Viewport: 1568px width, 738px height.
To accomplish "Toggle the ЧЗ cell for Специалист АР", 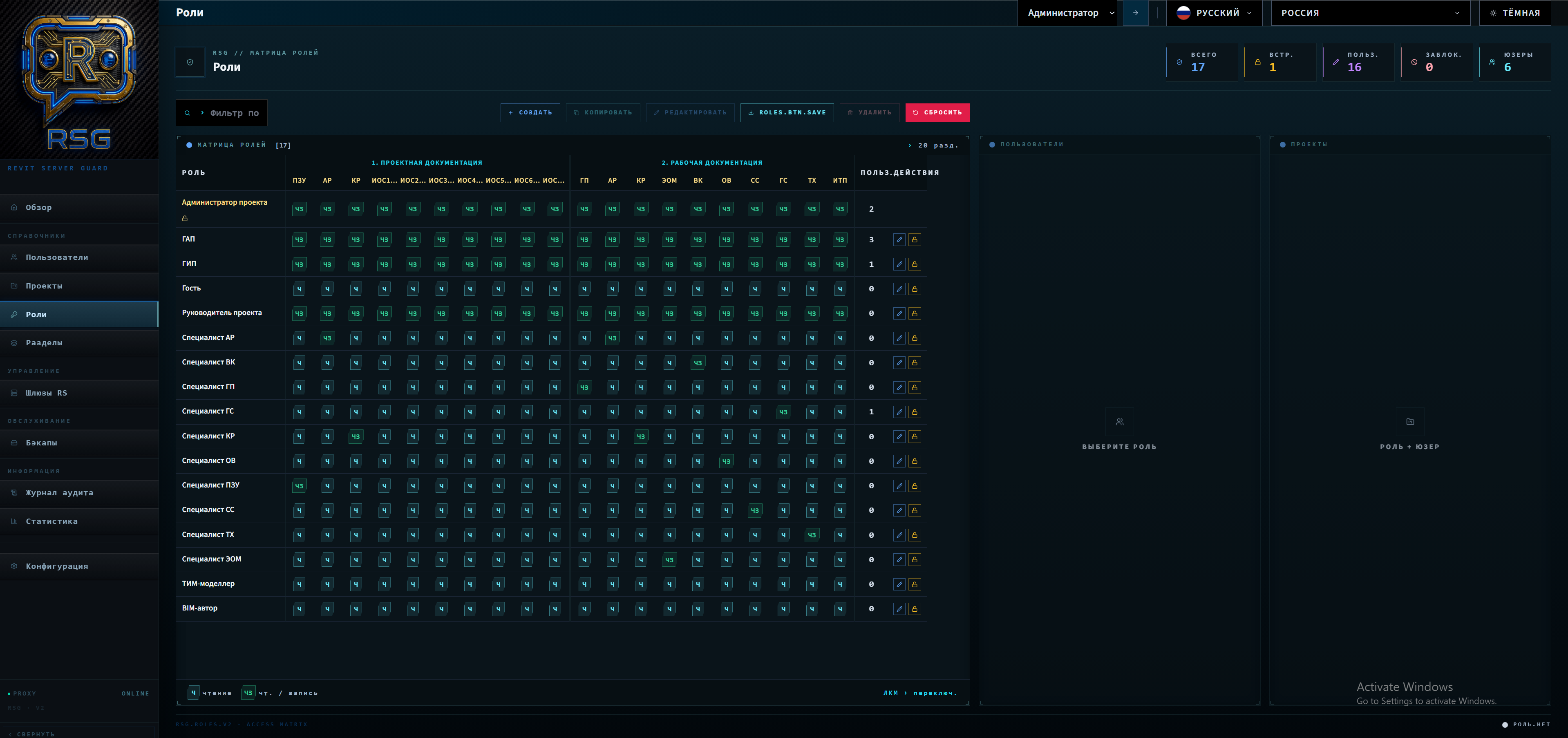I will pyautogui.click(x=327, y=338).
